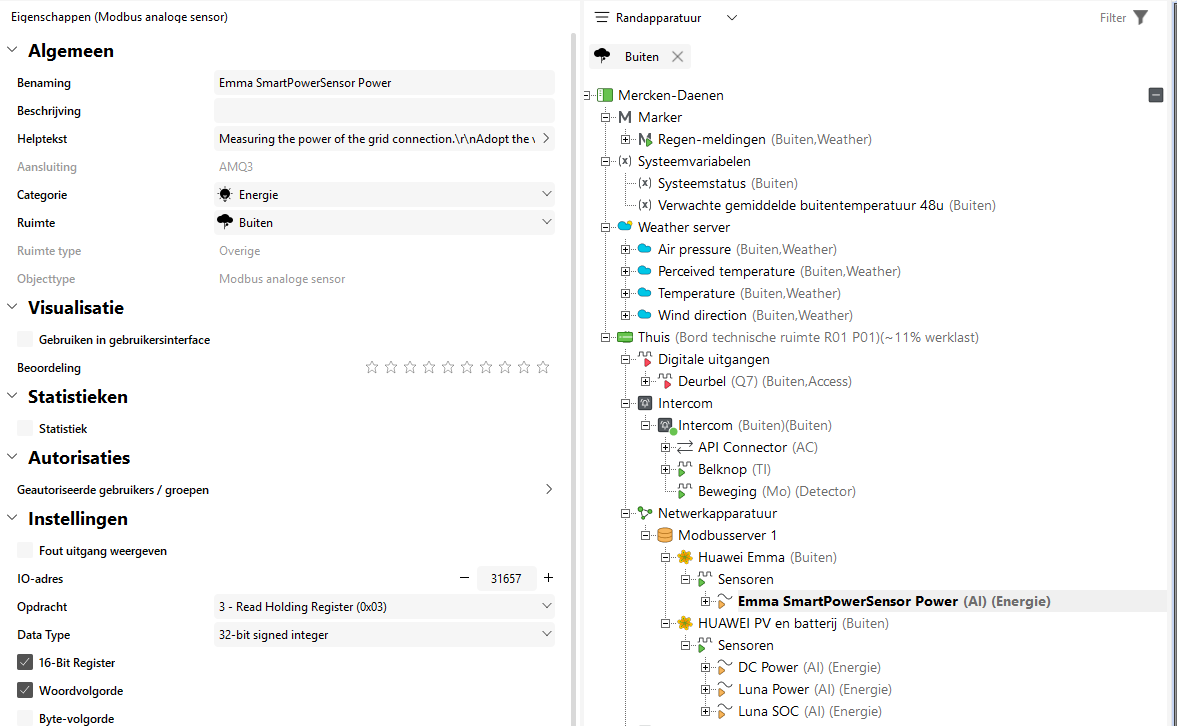Expand the Luna Power tree node
The width and height of the screenshot is (1177, 726).
pyautogui.click(x=705, y=689)
